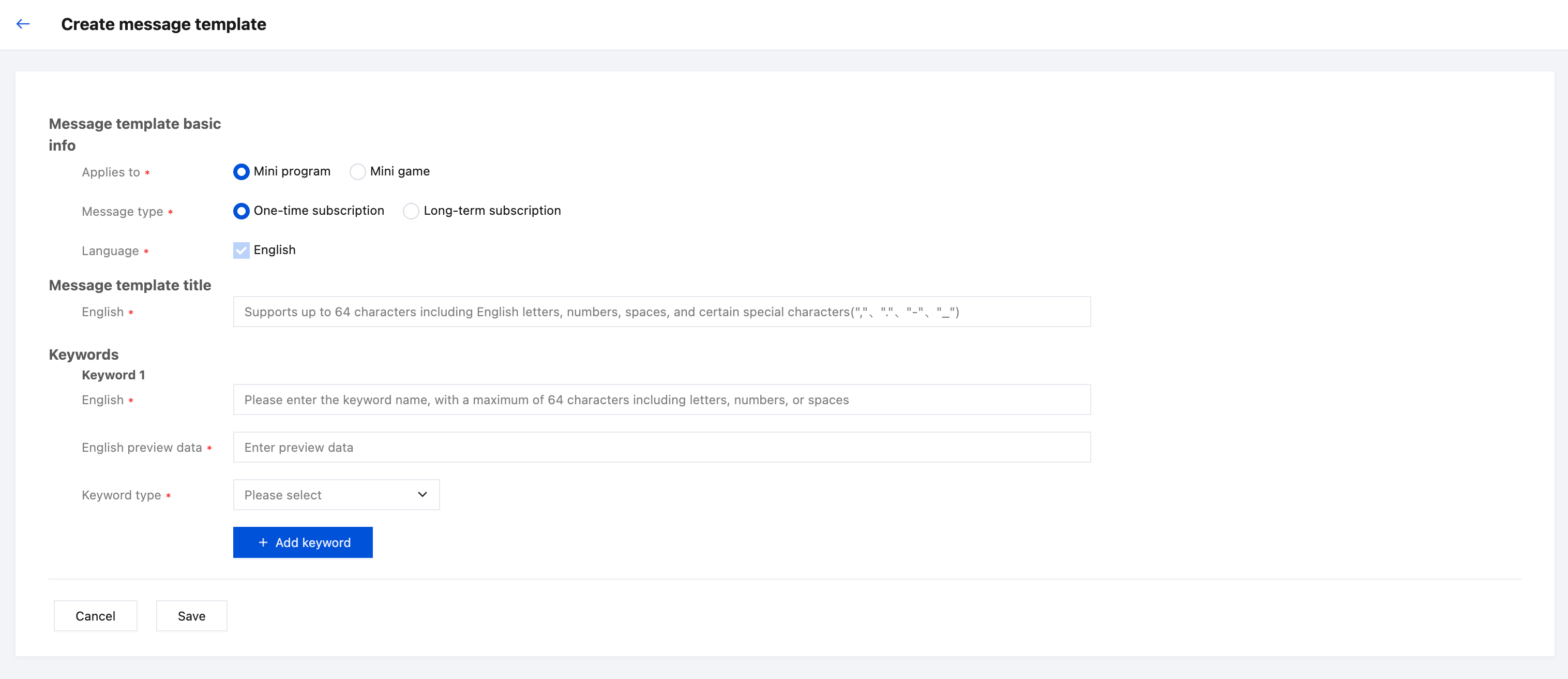Click the Message template title section heading
Image resolution: width=1568 pixels, height=679 pixels.
pos(130,285)
